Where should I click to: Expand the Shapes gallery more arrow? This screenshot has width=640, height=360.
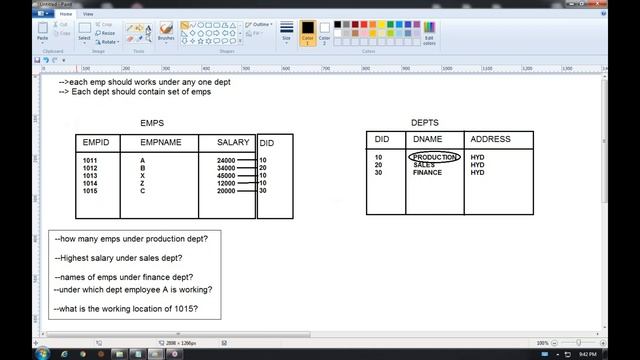(x=240, y=41)
